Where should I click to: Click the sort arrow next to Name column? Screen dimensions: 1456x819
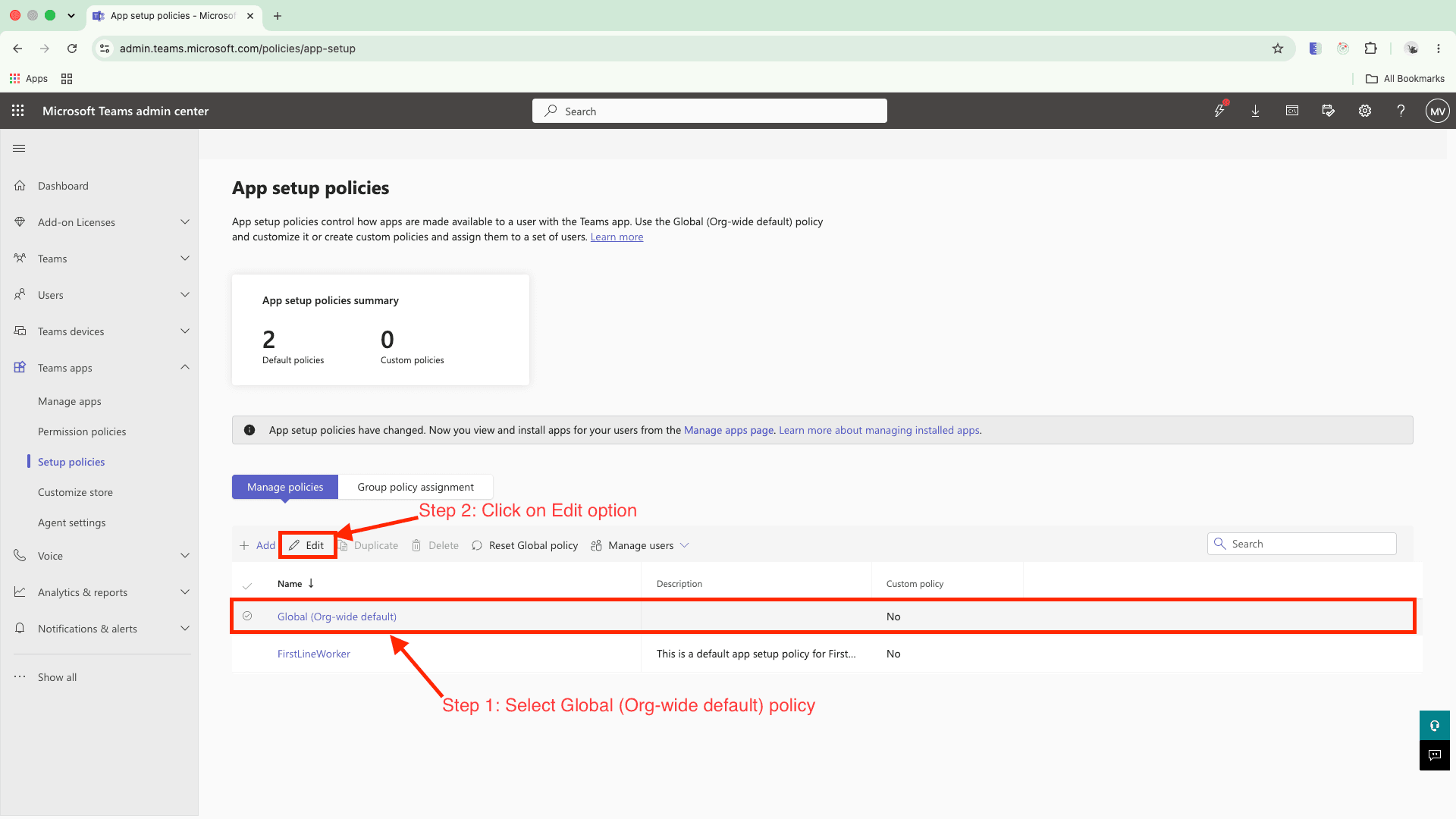click(x=311, y=583)
